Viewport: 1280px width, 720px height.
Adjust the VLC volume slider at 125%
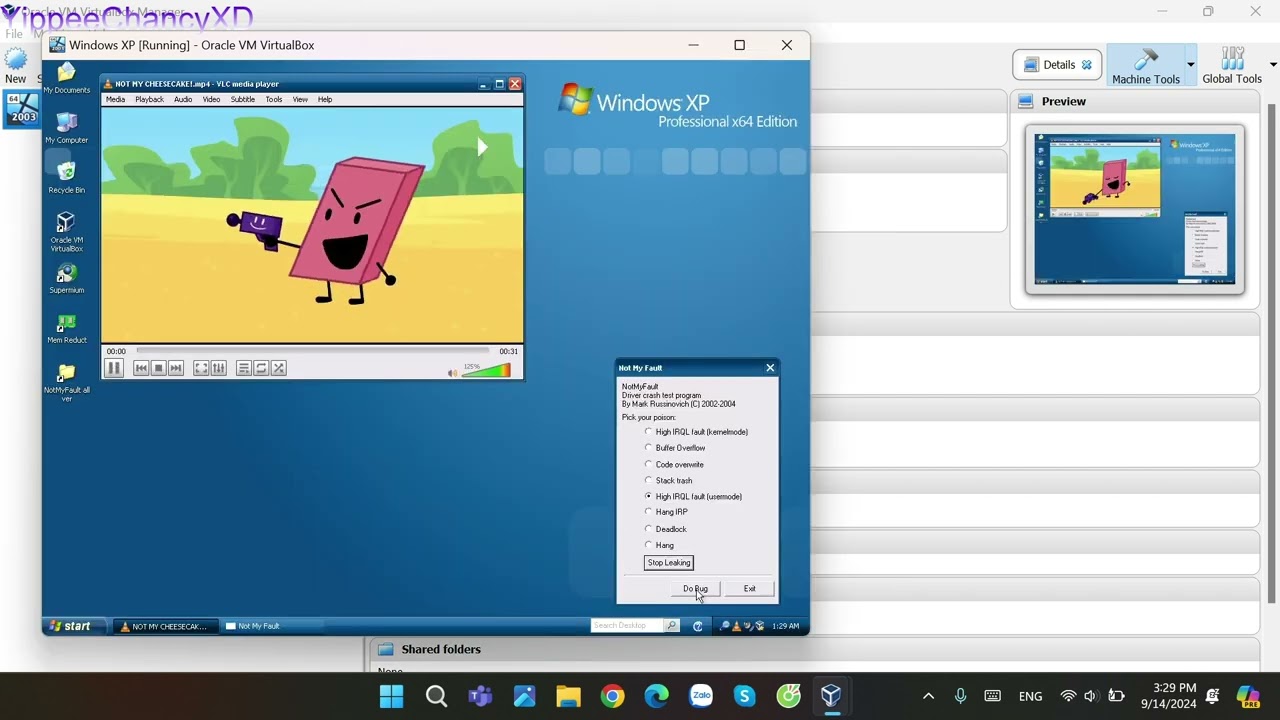pos(486,370)
